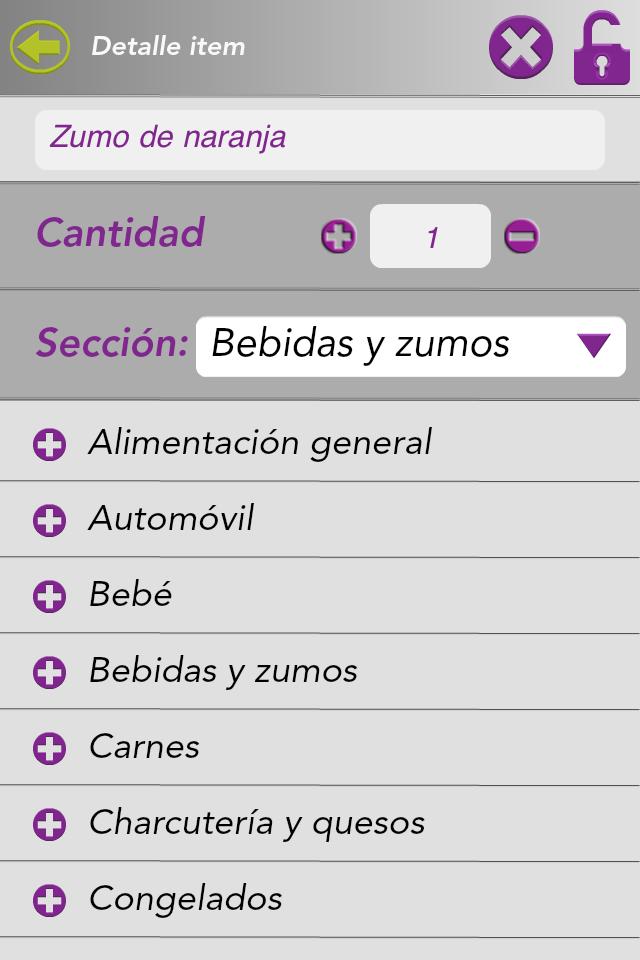Pick the Congelados section label
The height and width of the screenshot is (960, 640).
pos(185,899)
